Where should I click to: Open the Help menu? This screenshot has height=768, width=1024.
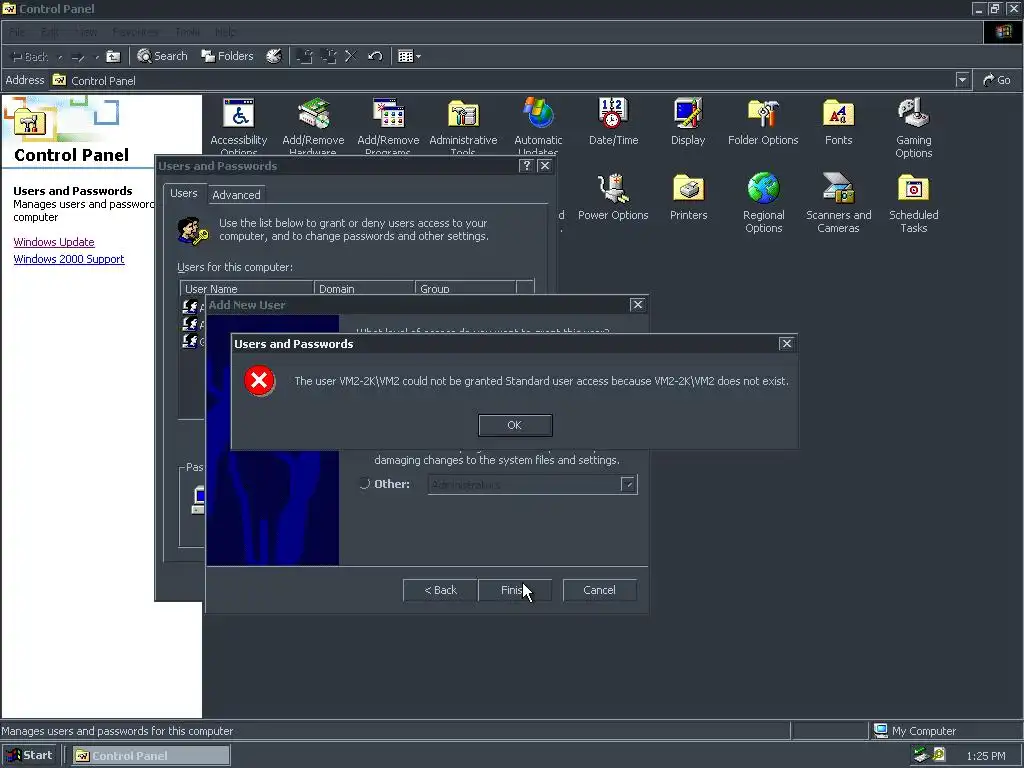point(225,32)
